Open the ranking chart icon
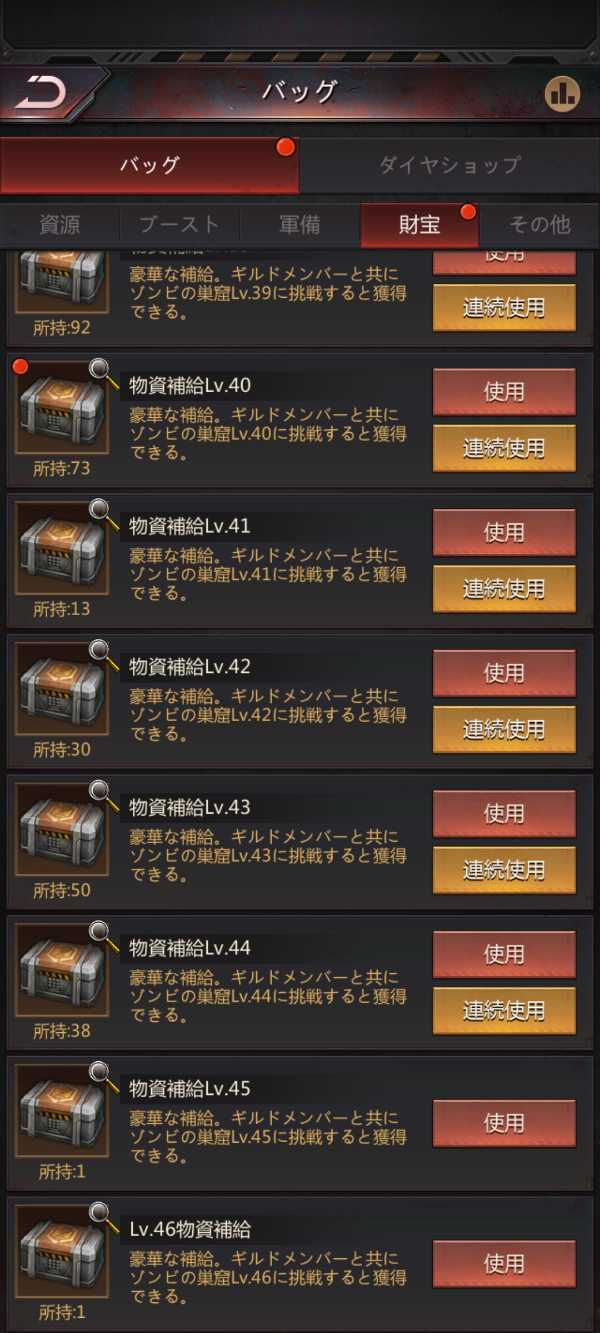 tap(562, 94)
